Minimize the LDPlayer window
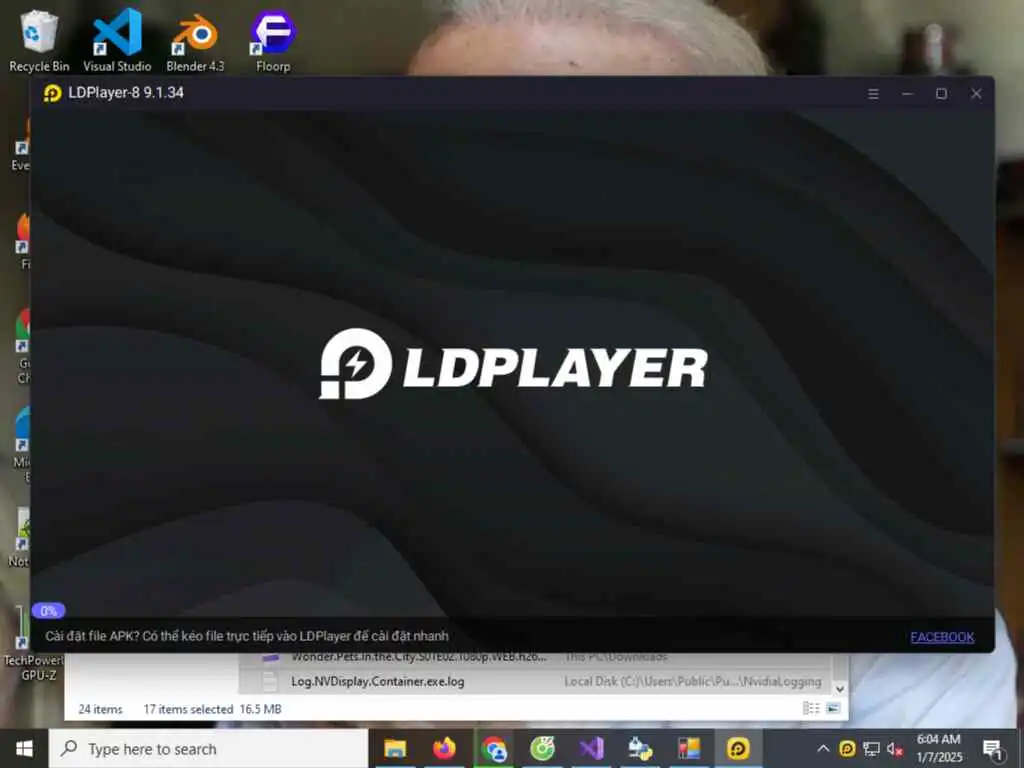The width and height of the screenshot is (1024, 768). 907,94
